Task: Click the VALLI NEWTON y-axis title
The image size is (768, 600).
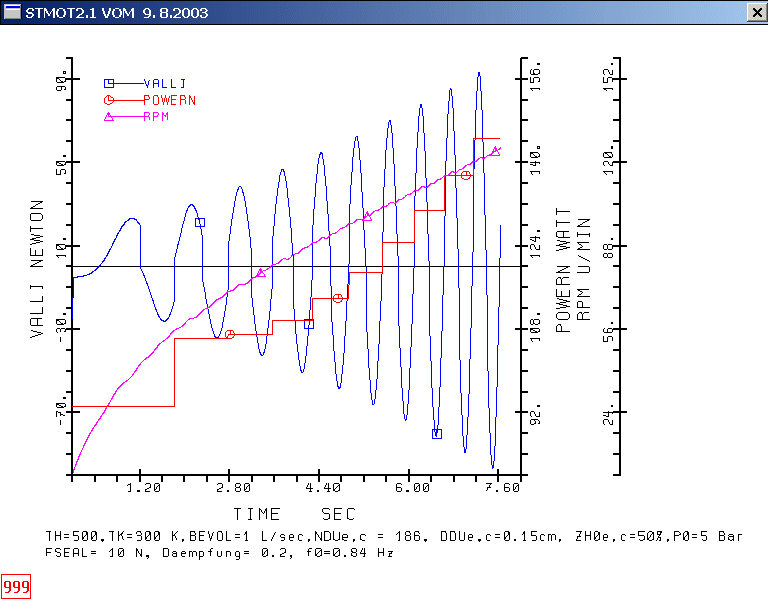Action: (37, 270)
